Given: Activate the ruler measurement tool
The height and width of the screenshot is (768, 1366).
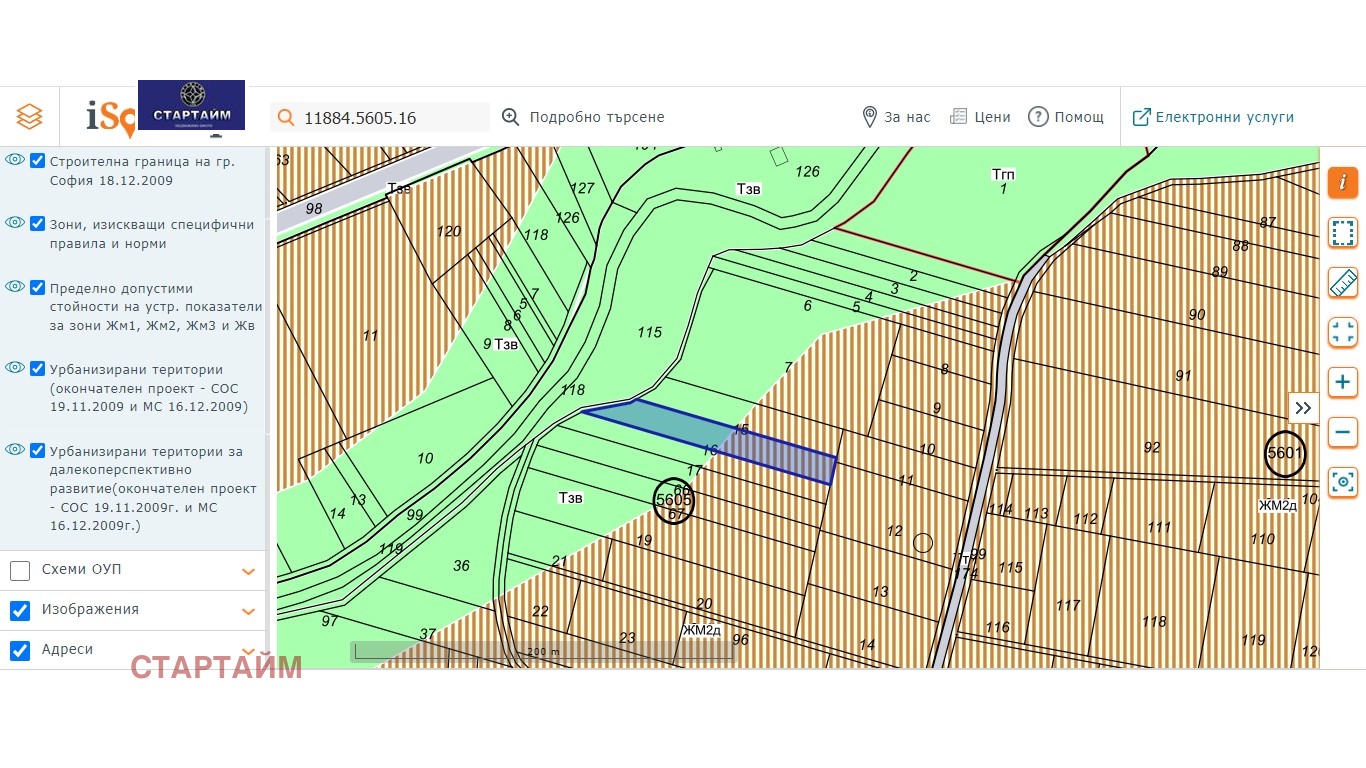Looking at the screenshot, I should pos(1342,283).
